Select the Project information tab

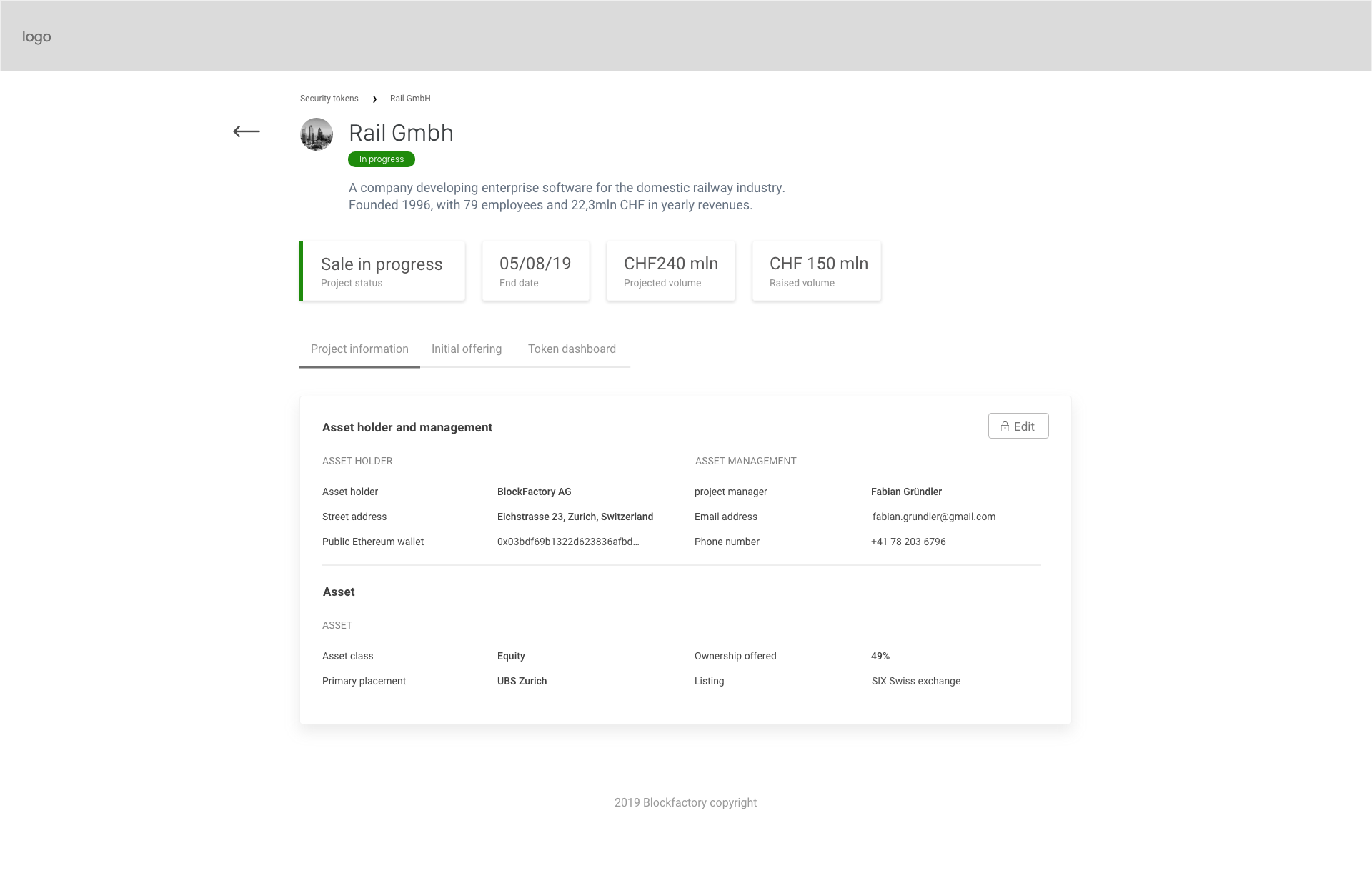[x=359, y=349]
